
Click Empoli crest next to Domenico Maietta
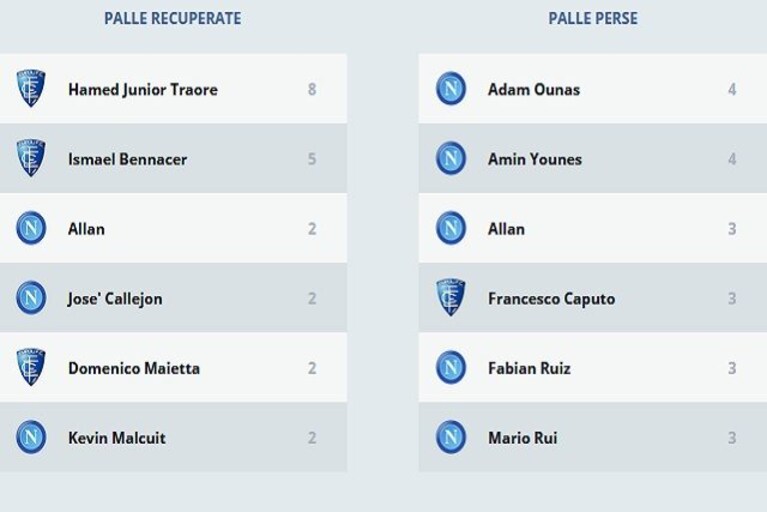[31, 367]
